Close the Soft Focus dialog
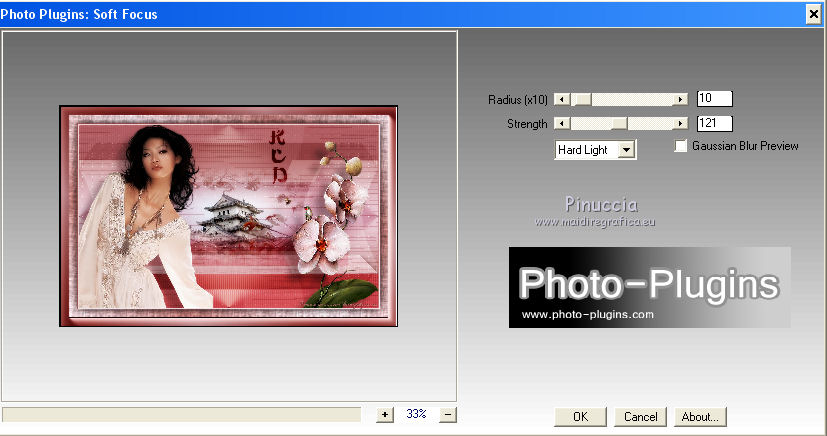This screenshot has height=436, width=827. (813, 14)
